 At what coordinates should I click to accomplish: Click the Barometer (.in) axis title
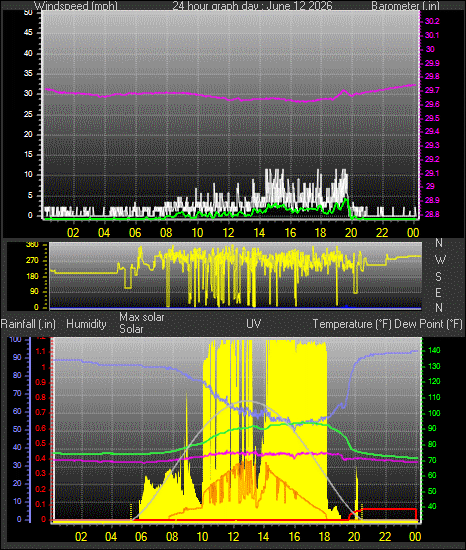(405, 6)
